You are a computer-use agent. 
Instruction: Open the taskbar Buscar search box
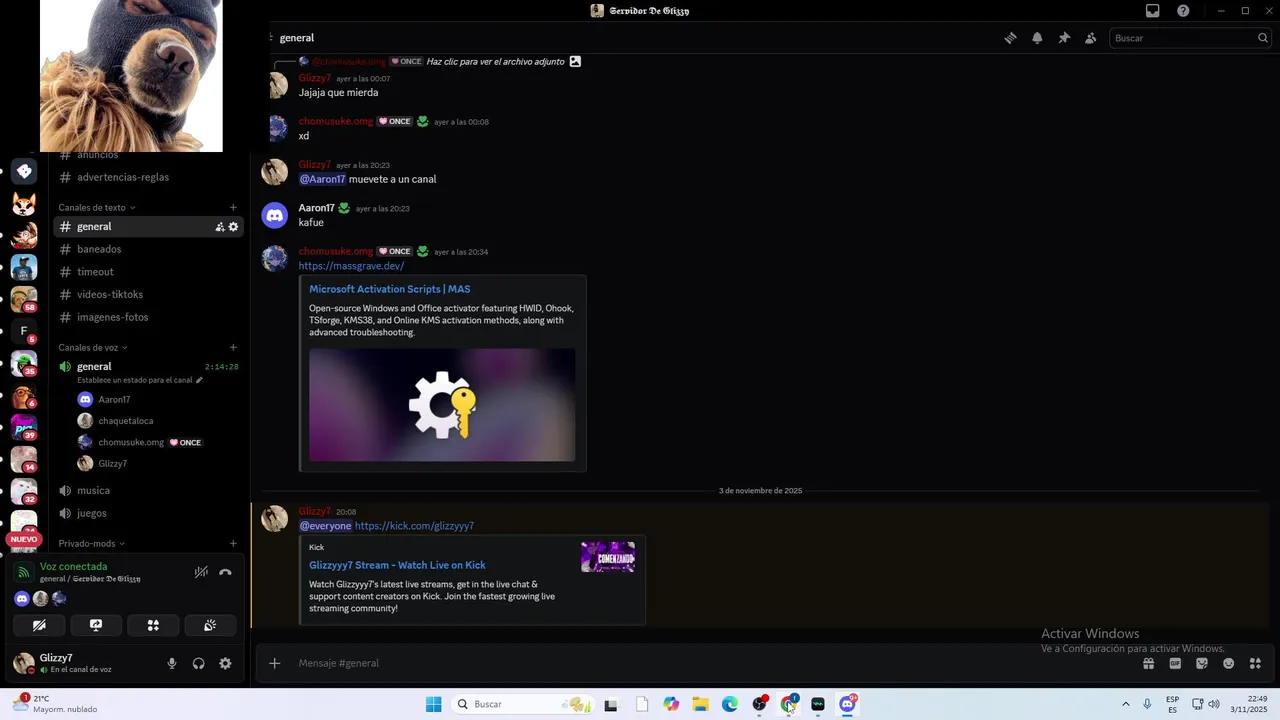[522, 704]
